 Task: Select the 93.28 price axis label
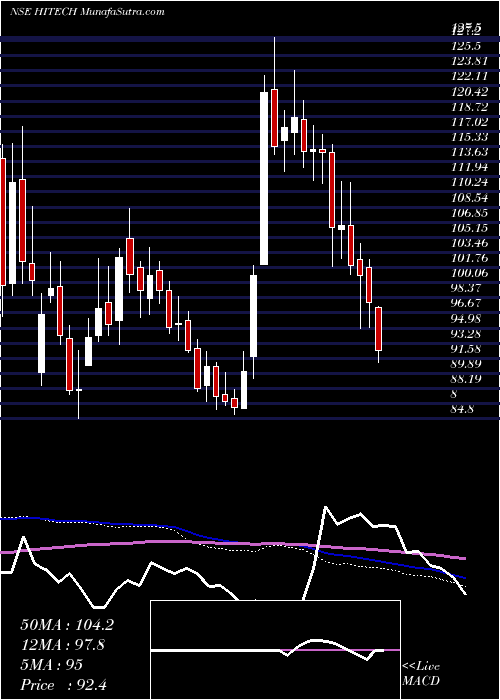coord(467,334)
